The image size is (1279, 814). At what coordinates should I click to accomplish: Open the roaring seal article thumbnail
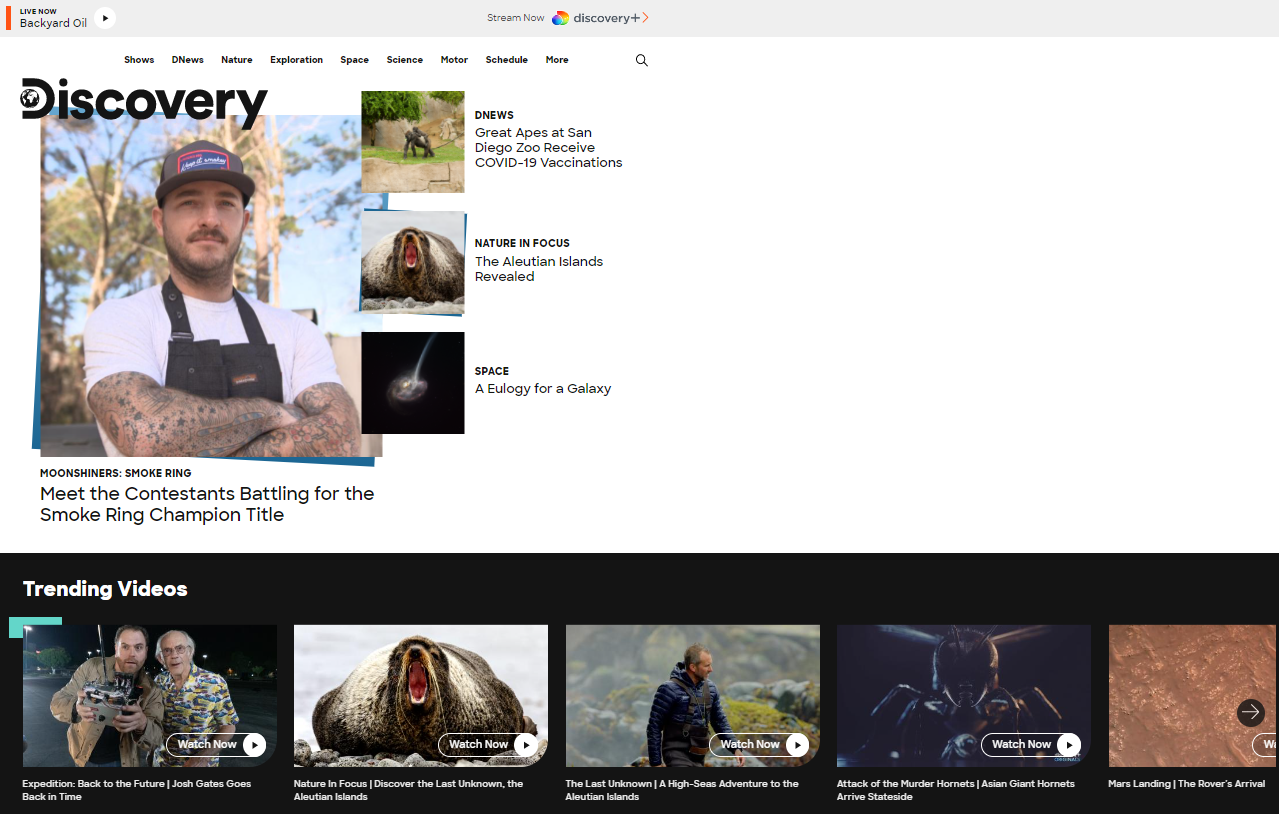[x=413, y=262]
